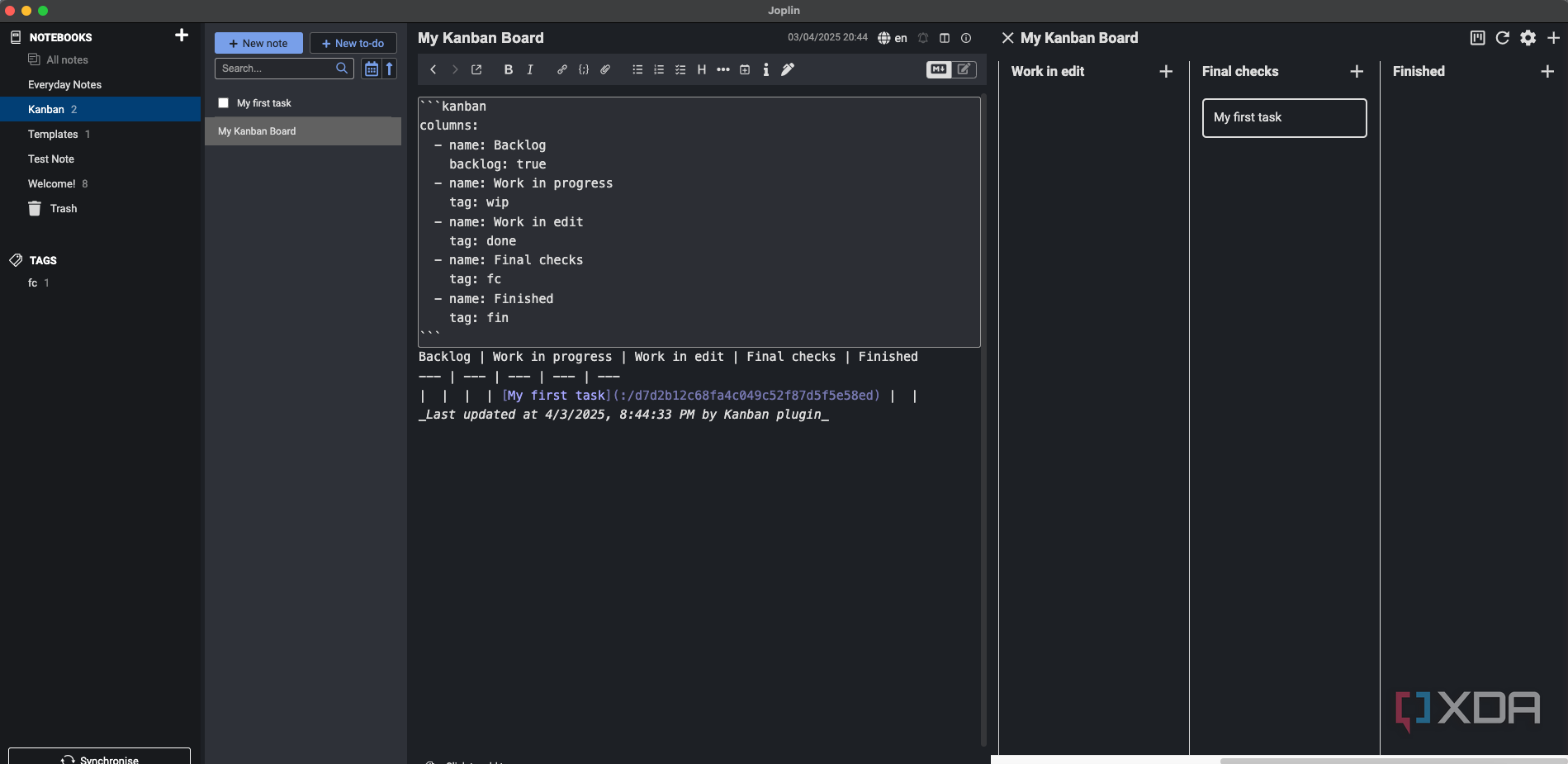Reverse the note sort order arrow

(x=390, y=69)
